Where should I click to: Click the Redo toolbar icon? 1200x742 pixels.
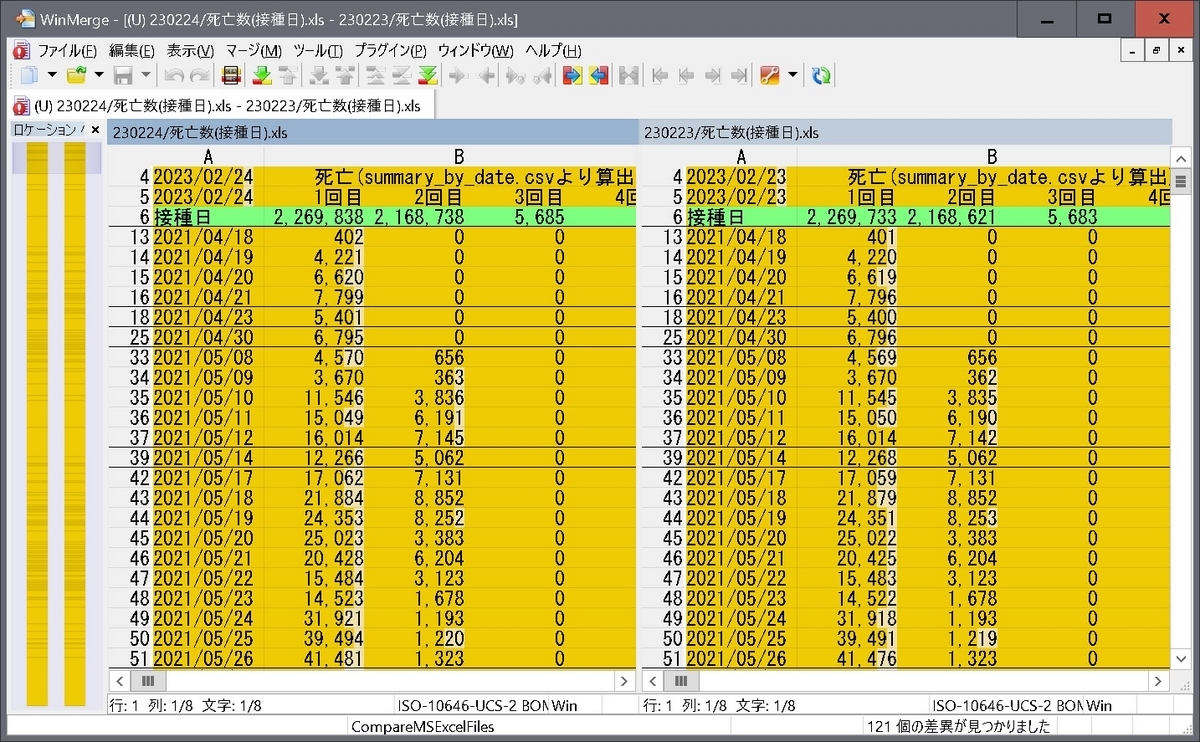point(200,75)
